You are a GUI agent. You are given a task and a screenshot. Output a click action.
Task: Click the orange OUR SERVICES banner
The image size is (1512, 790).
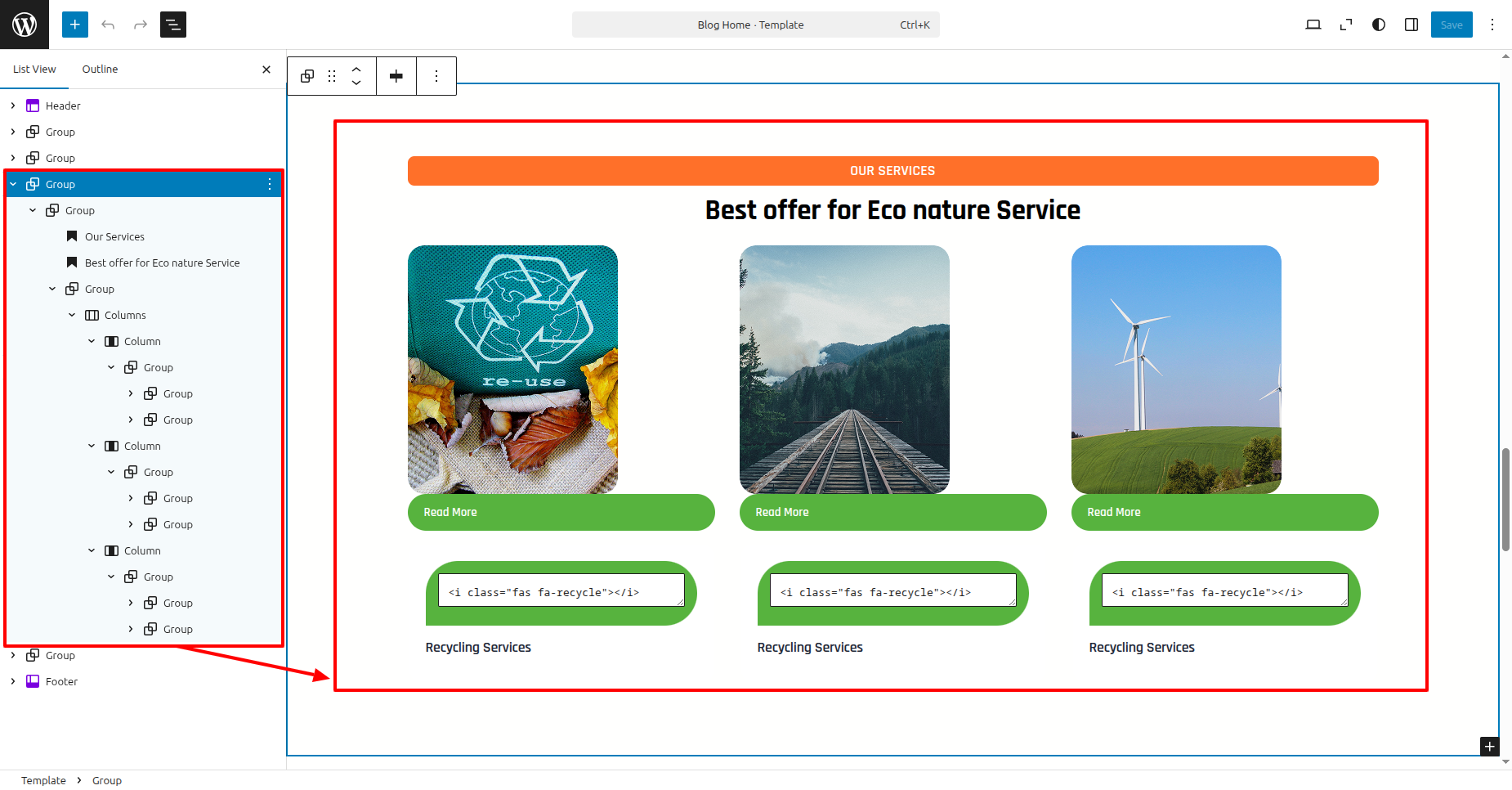coord(892,171)
